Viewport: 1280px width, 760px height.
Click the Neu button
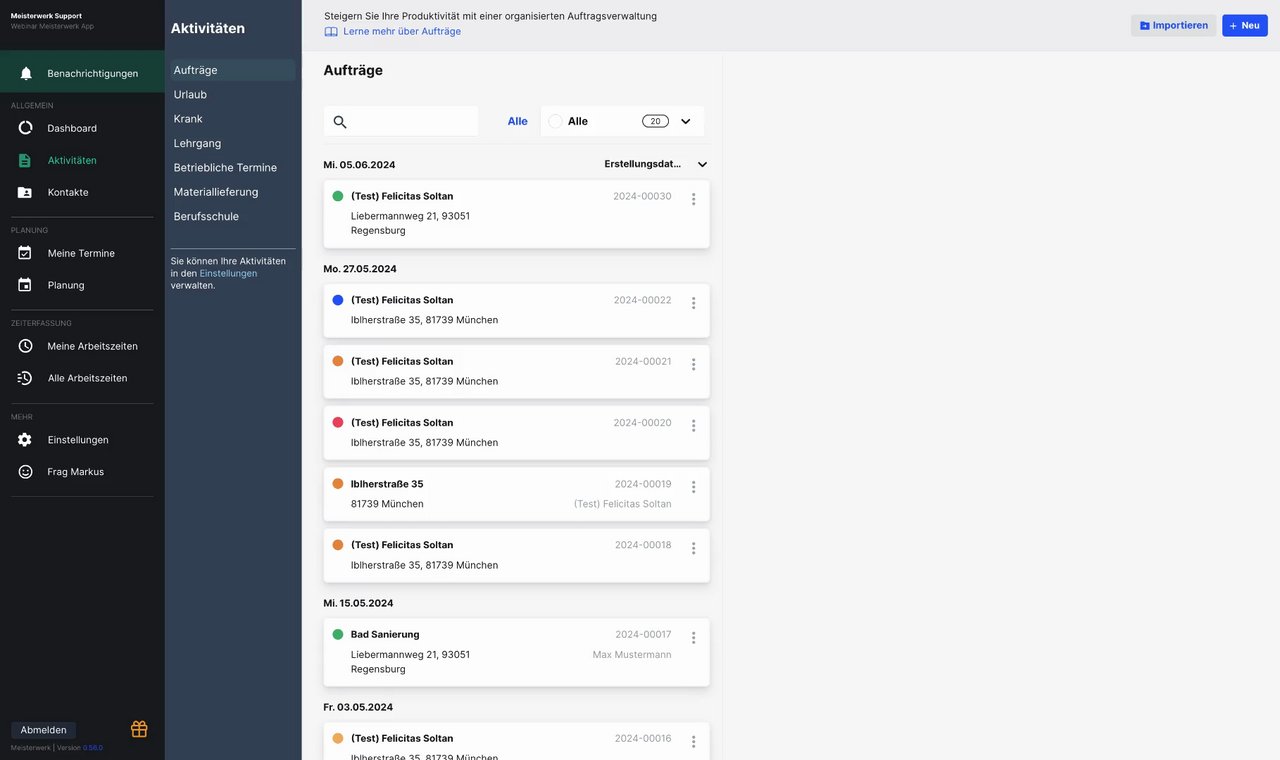pyautogui.click(x=1244, y=25)
